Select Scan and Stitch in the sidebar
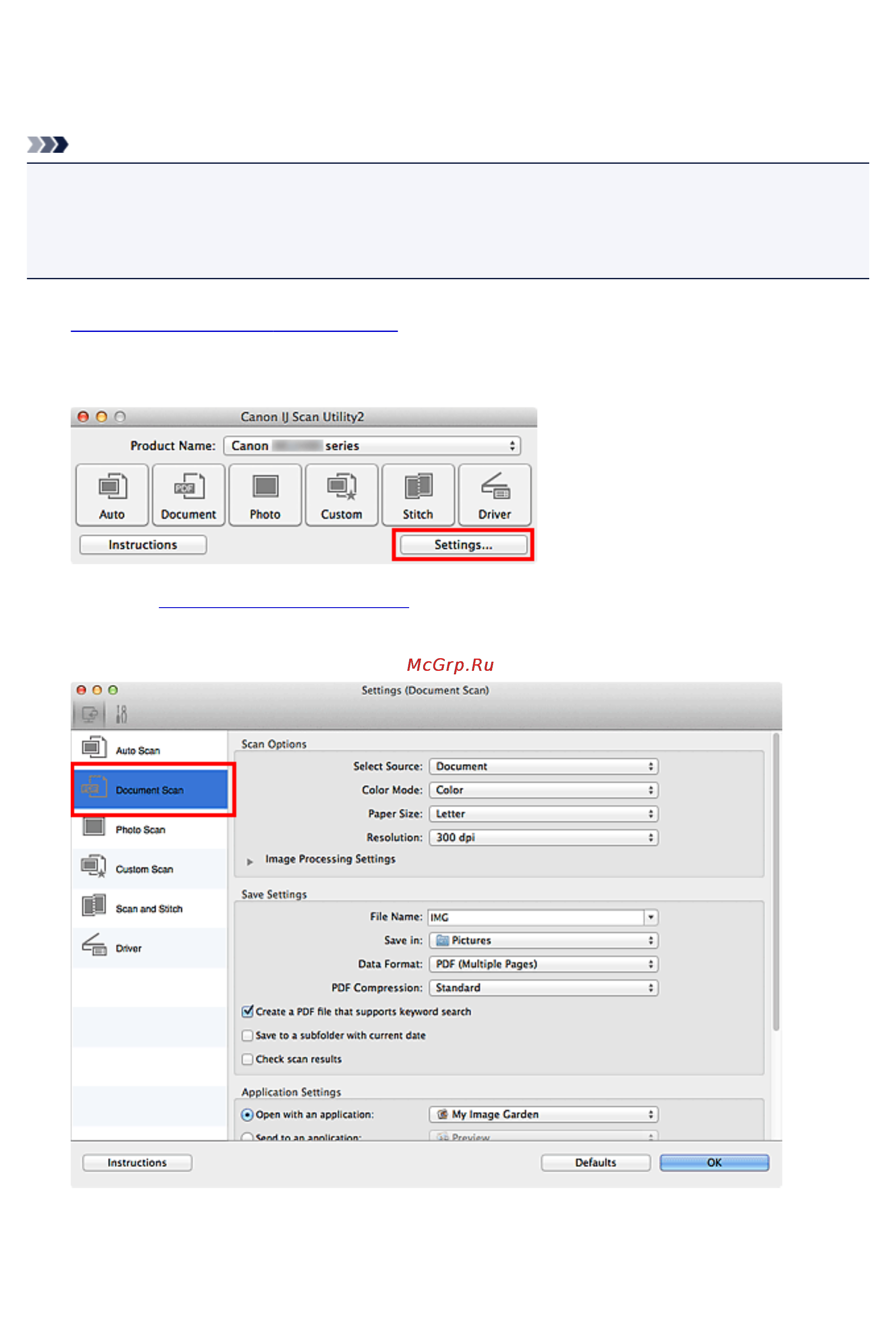The height and width of the screenshot is (1329, 896). [150, 908]
